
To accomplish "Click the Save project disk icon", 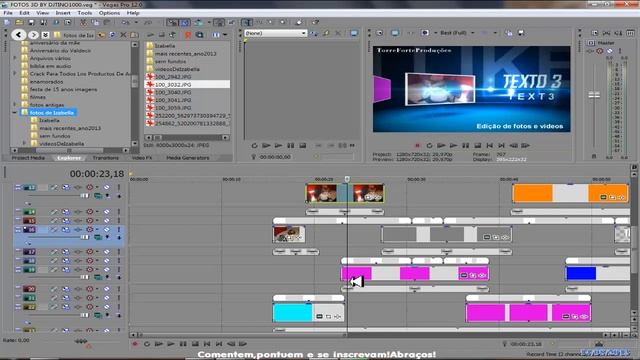I will (31, 22).
